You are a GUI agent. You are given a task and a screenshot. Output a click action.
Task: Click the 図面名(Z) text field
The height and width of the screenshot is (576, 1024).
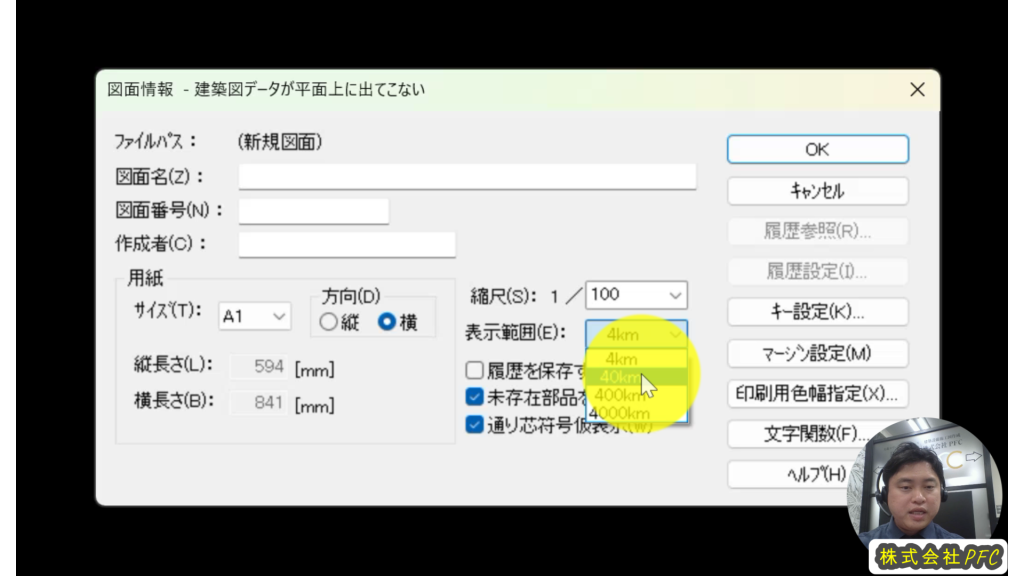468,176
